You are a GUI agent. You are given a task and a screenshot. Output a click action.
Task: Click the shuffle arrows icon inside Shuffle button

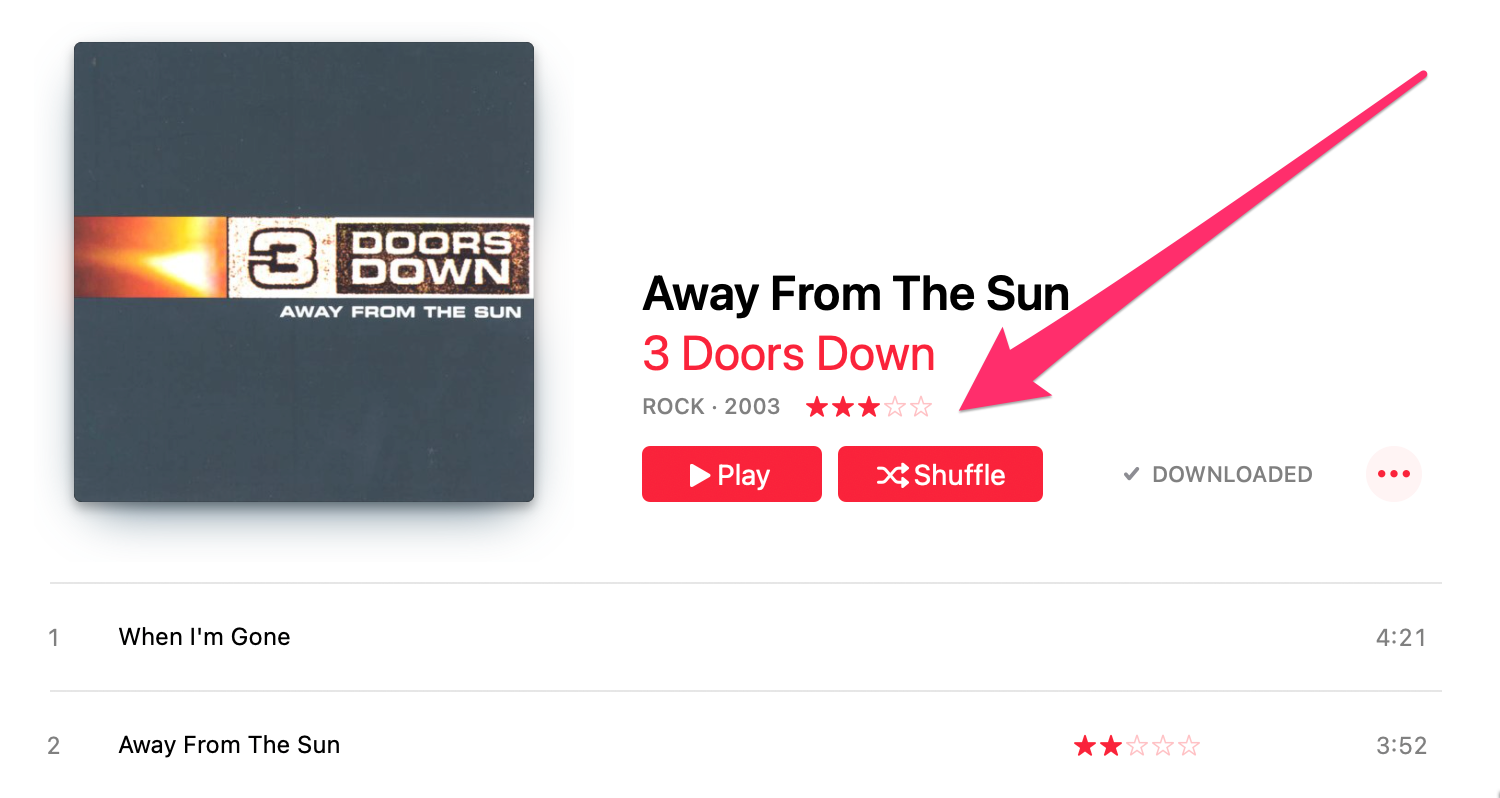pos(893,476)
